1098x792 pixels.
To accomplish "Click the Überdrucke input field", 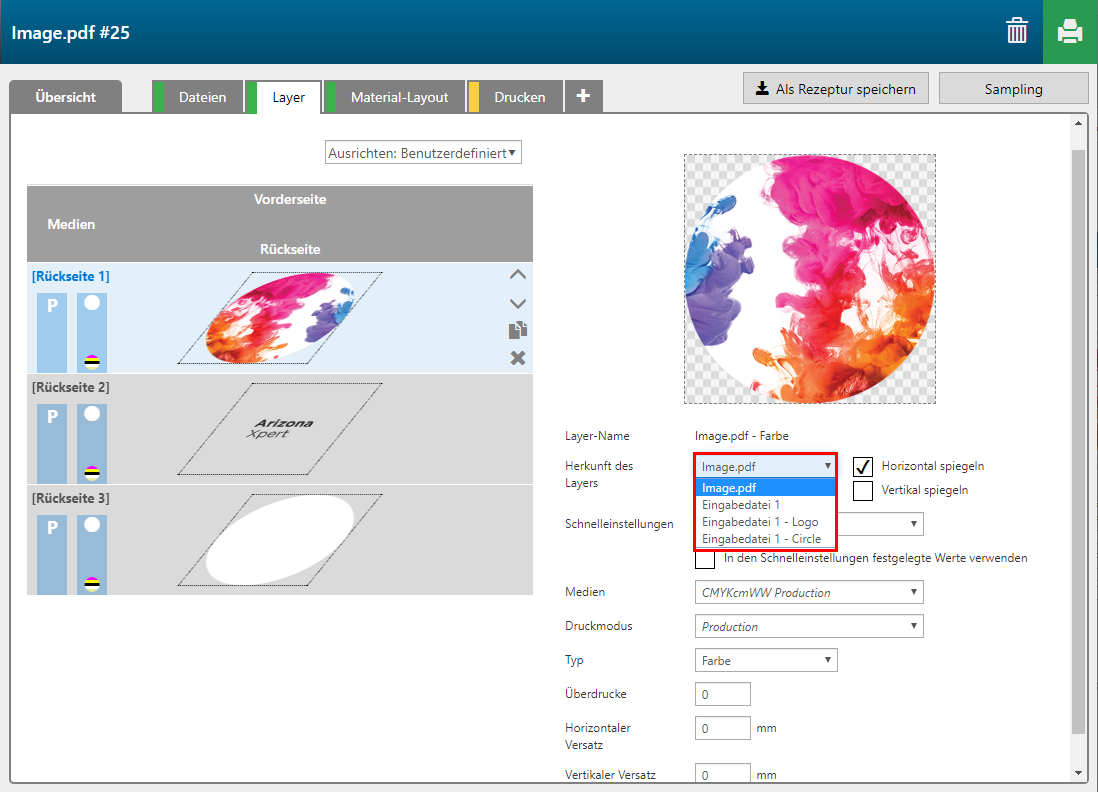I will coord(723,694).
